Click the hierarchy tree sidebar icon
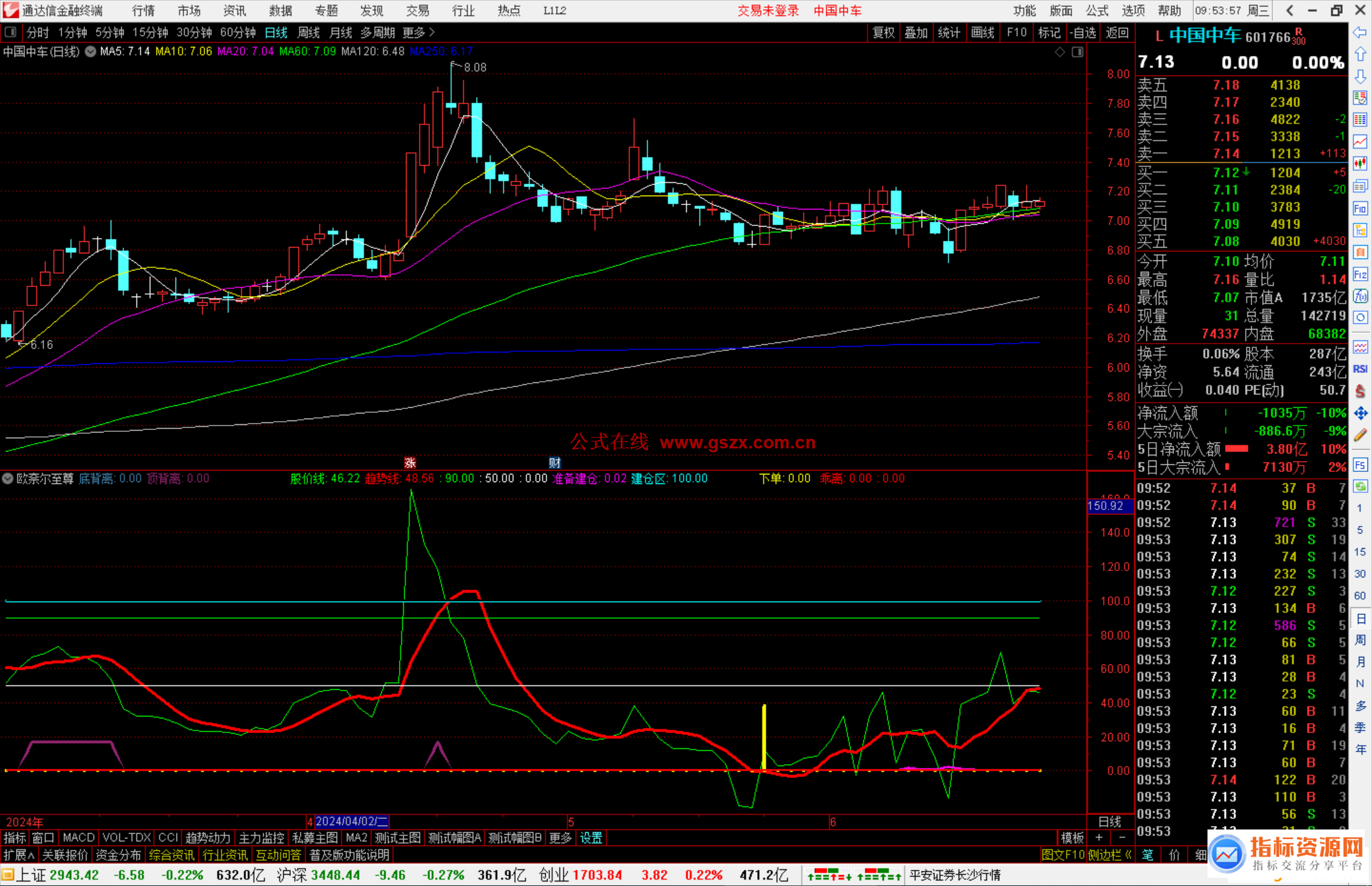The image size is (1372, 886). (1360, 230)
